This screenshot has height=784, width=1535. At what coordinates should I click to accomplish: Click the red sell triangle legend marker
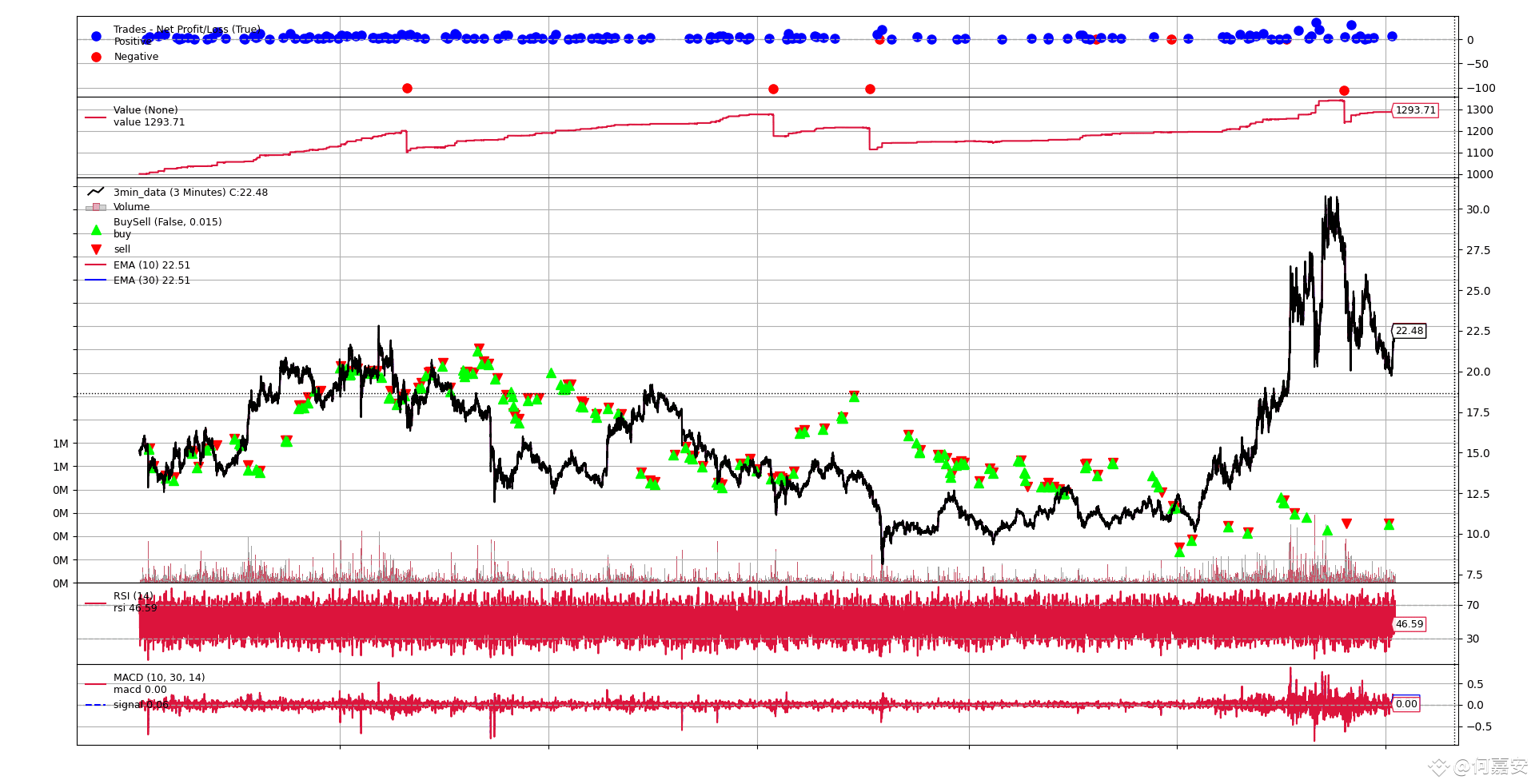(96, 249)
